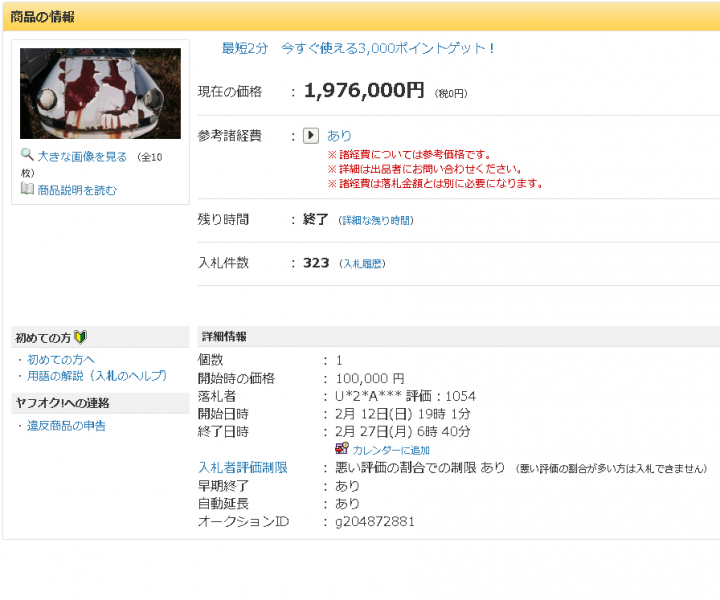Screen dimensions: 720x600
Task: Open 入札履歴 bid history link
Action: click(363, 264)
